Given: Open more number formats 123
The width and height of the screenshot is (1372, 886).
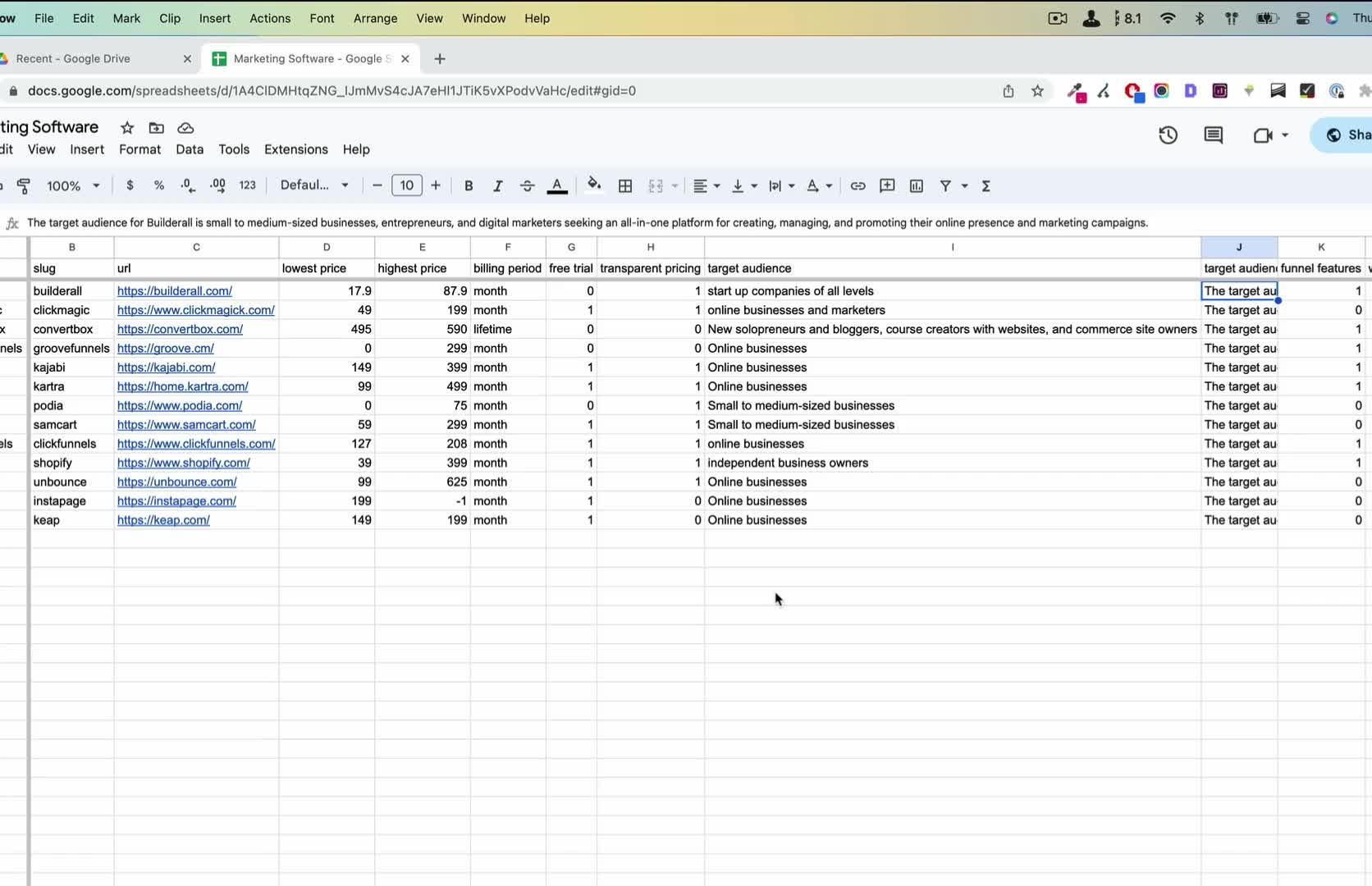Looking at the screenshot, I should (x=248, y=185).
